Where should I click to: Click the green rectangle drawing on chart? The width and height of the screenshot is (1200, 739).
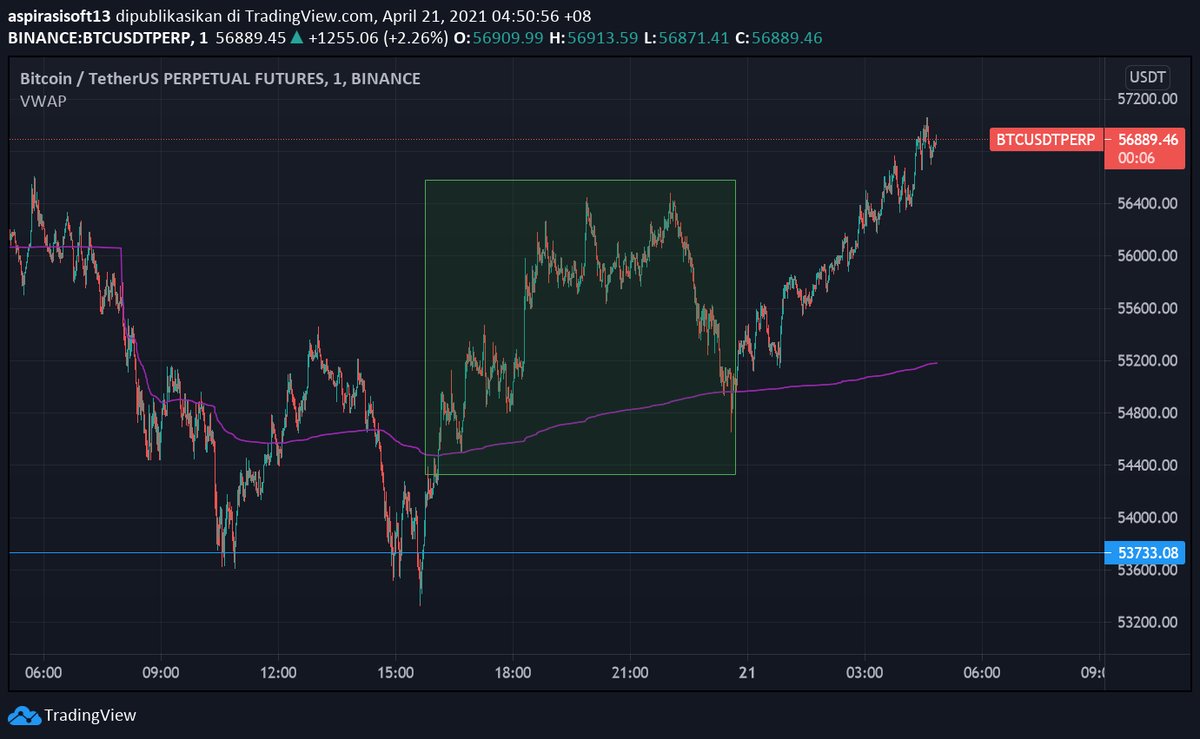tap(580, 327)
